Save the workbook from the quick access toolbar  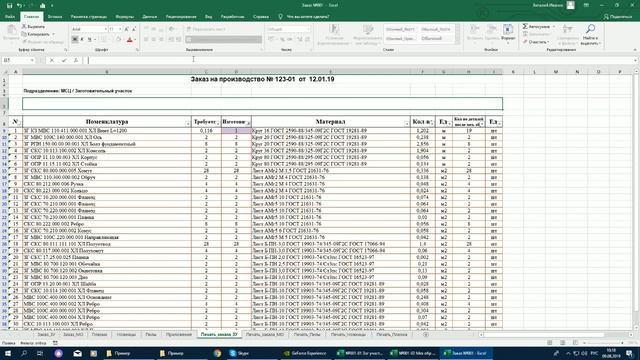coord(9,5)
